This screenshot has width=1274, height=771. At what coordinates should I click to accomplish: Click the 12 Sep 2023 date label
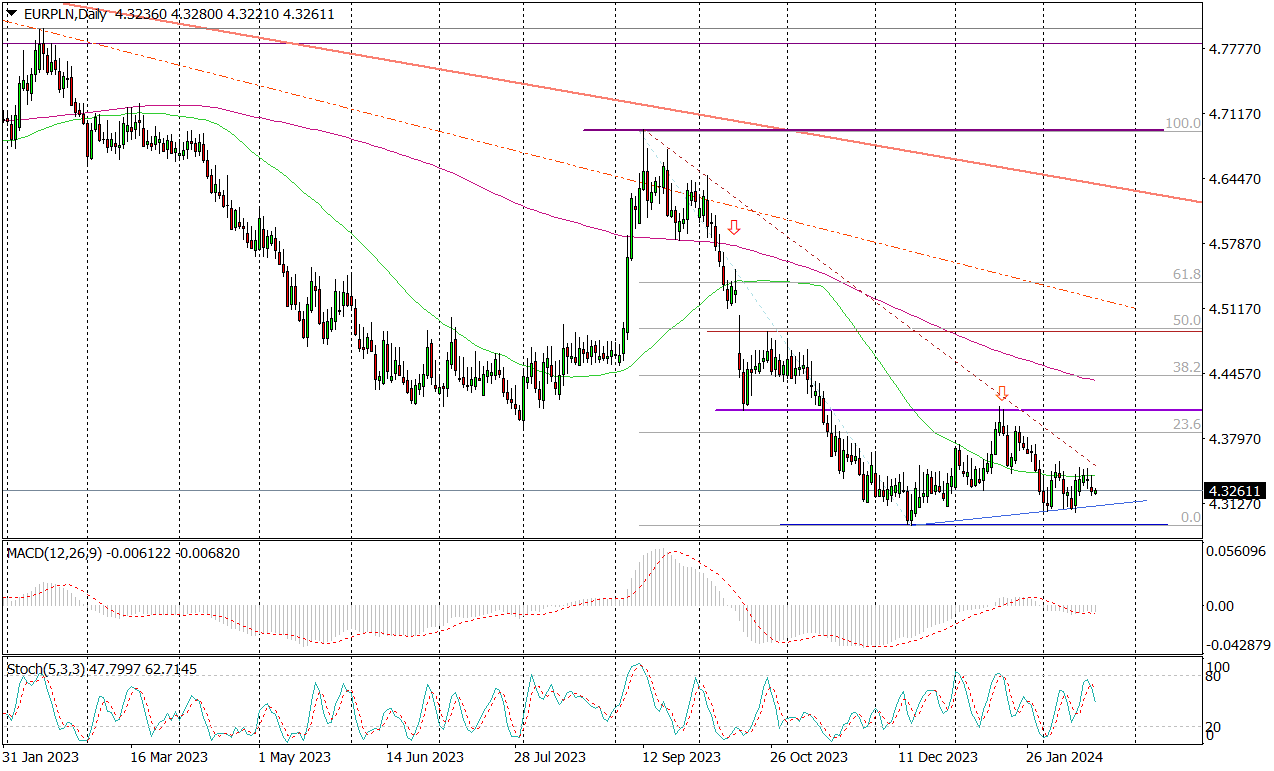[681, 757]
